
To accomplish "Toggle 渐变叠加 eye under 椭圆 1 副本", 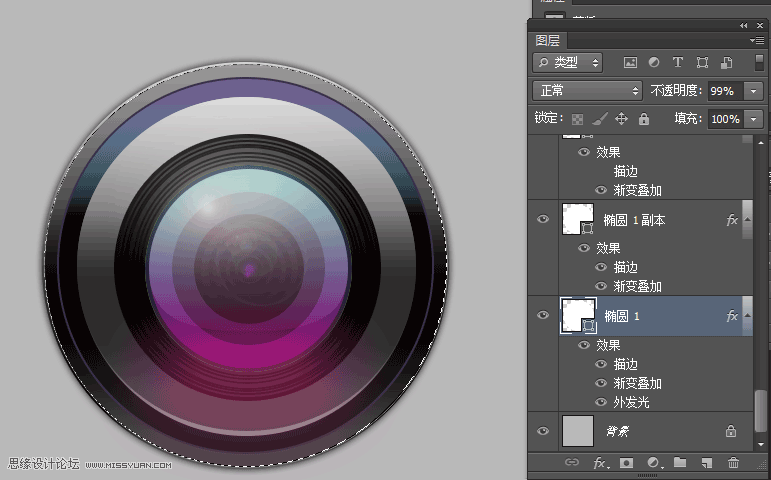I will [x=601, y=286].
